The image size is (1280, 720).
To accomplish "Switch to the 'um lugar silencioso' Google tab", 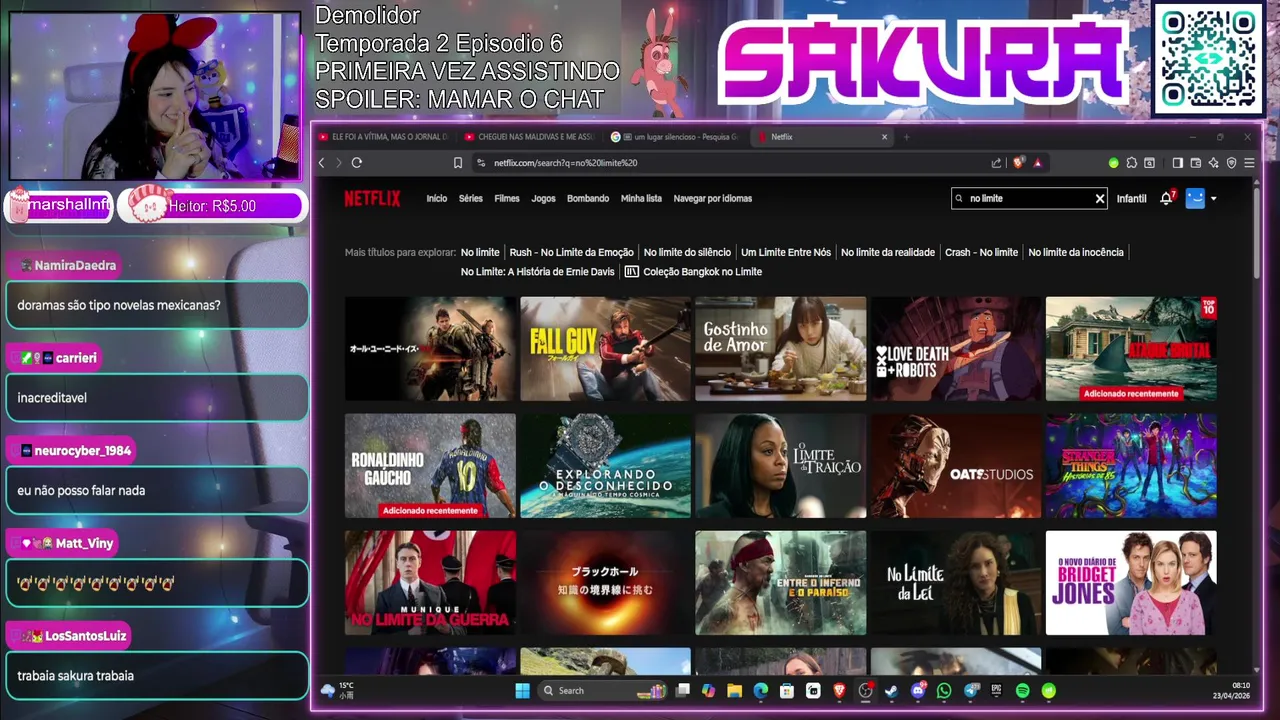I will (675, 137).
